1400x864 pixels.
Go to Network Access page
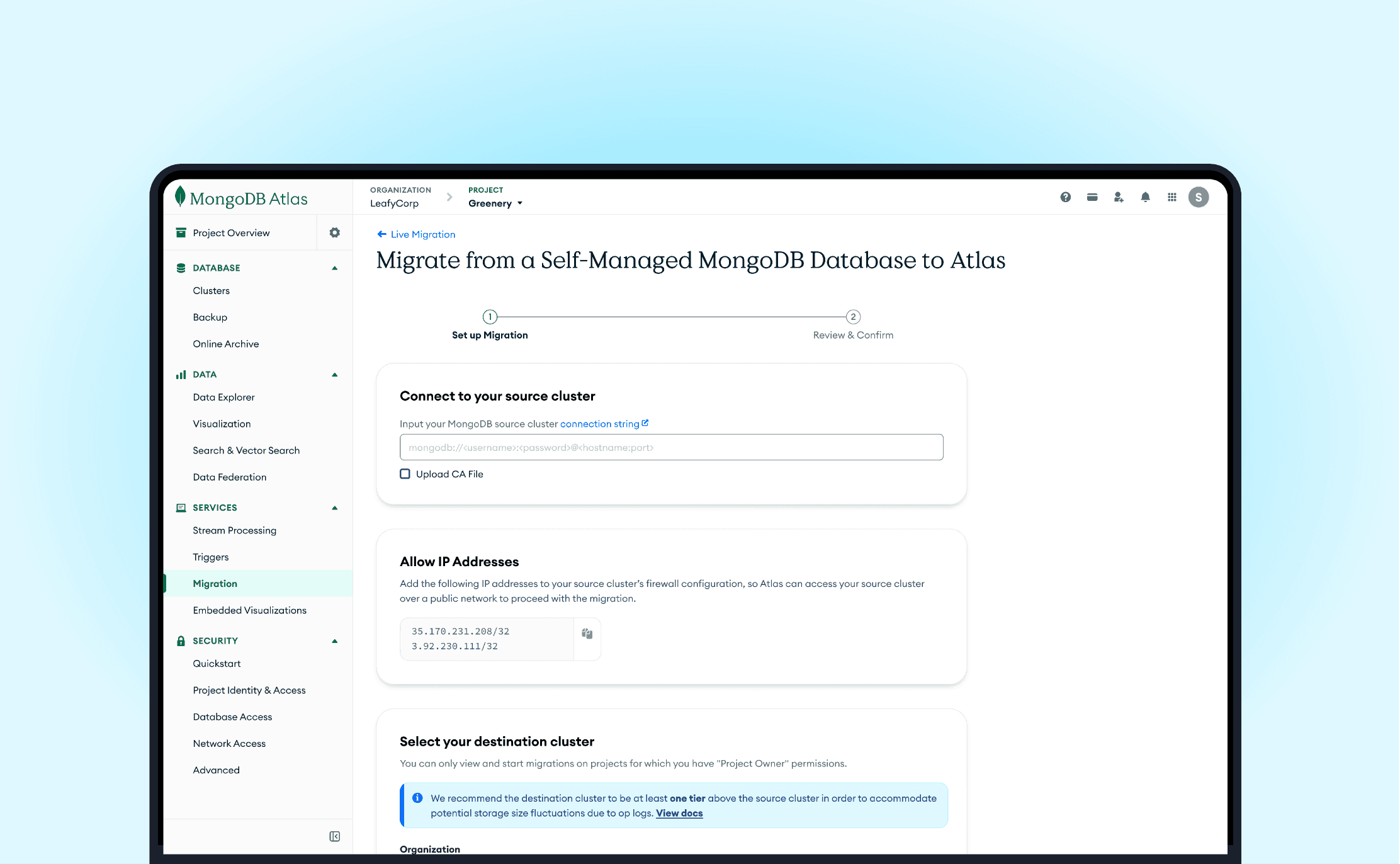coord(229,743)
